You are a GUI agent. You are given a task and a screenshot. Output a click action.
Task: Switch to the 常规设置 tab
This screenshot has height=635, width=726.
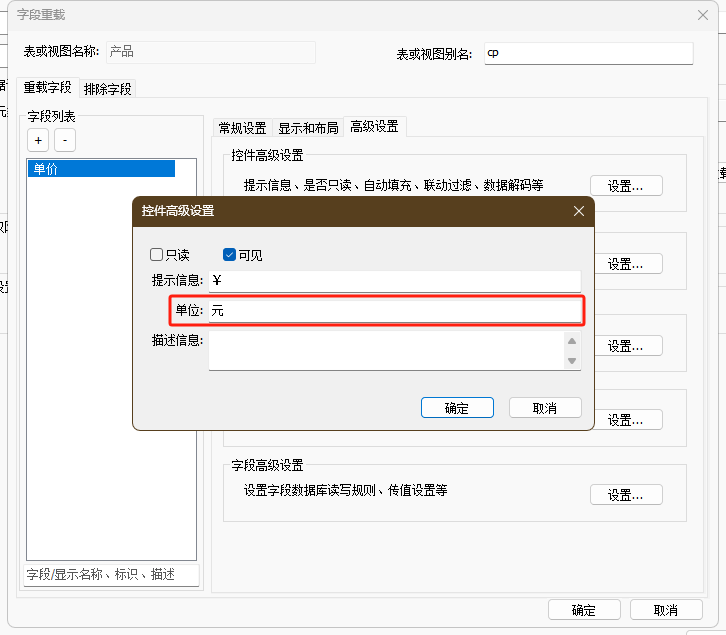[242, 128]
